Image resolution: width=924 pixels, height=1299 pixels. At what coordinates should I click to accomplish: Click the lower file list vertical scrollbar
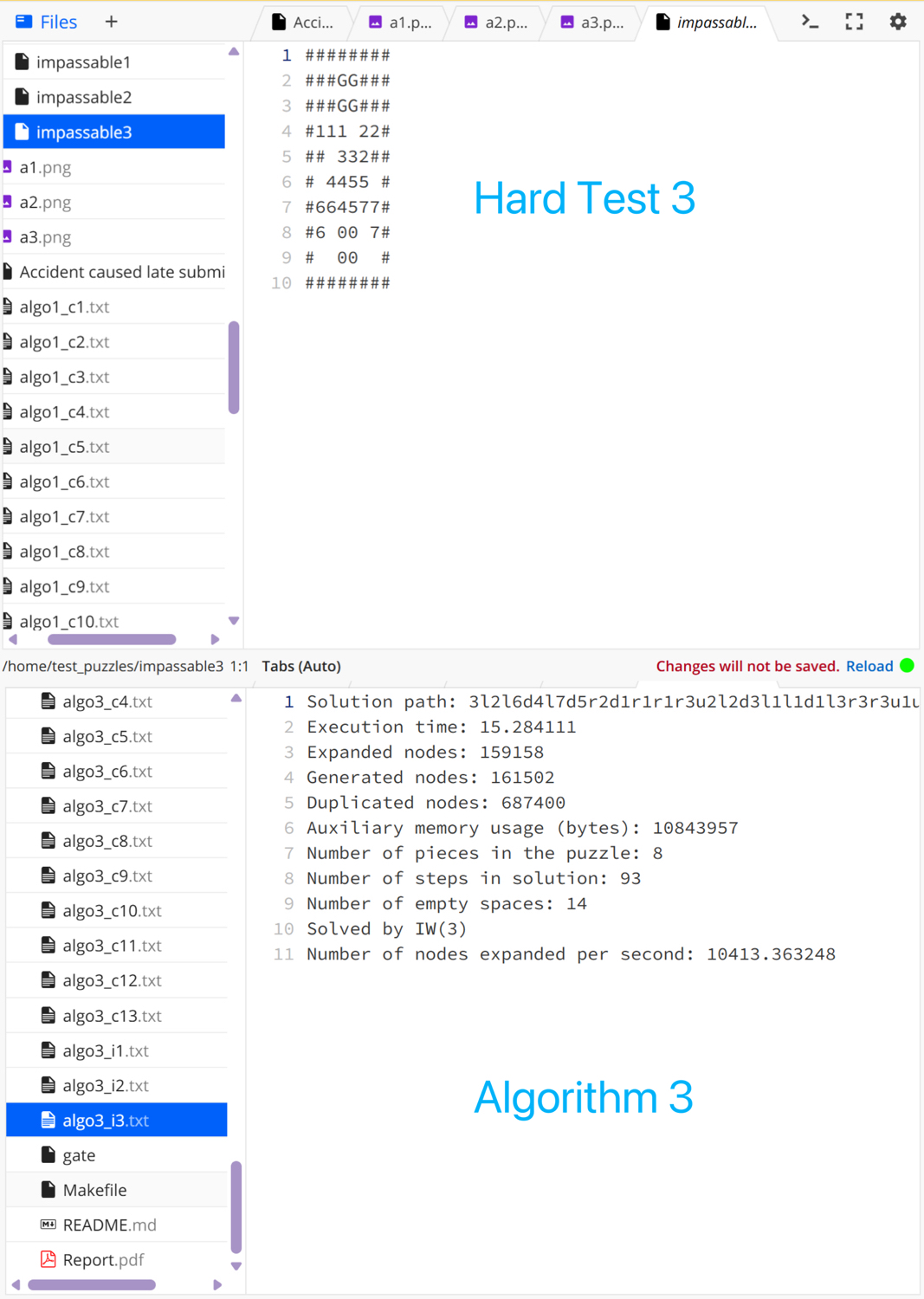[236, 1206]
